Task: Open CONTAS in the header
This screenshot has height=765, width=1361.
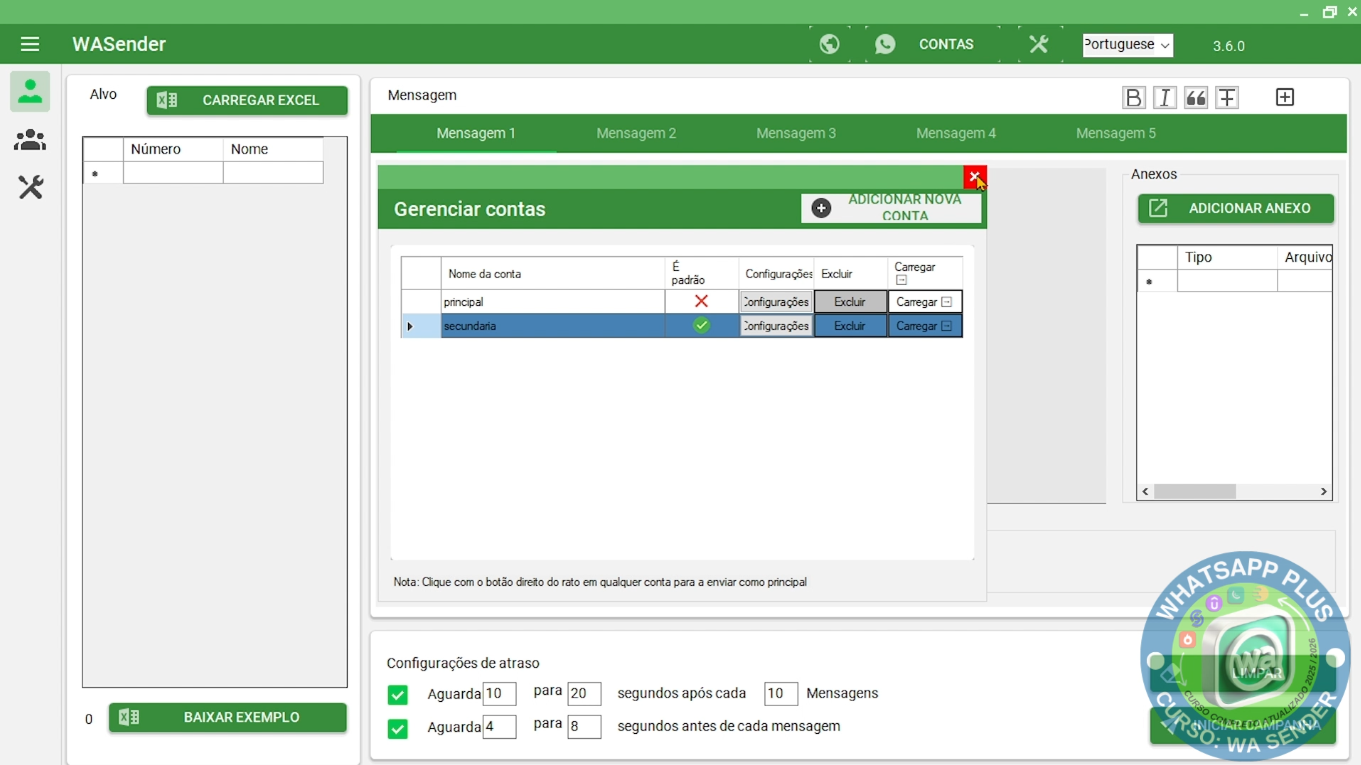Action: [x=946, y=44]
